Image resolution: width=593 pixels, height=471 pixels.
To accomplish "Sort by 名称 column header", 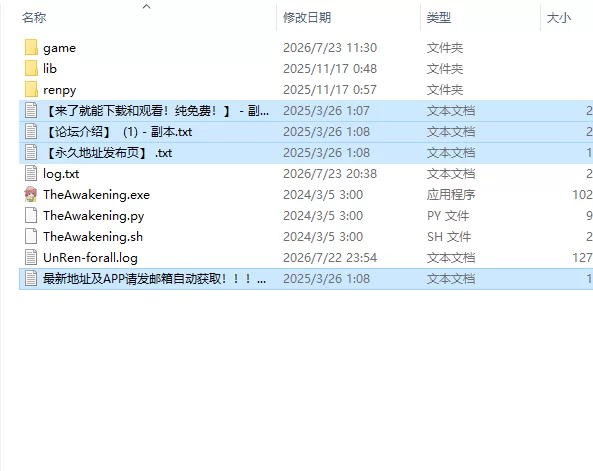I will tap(34, 17).
